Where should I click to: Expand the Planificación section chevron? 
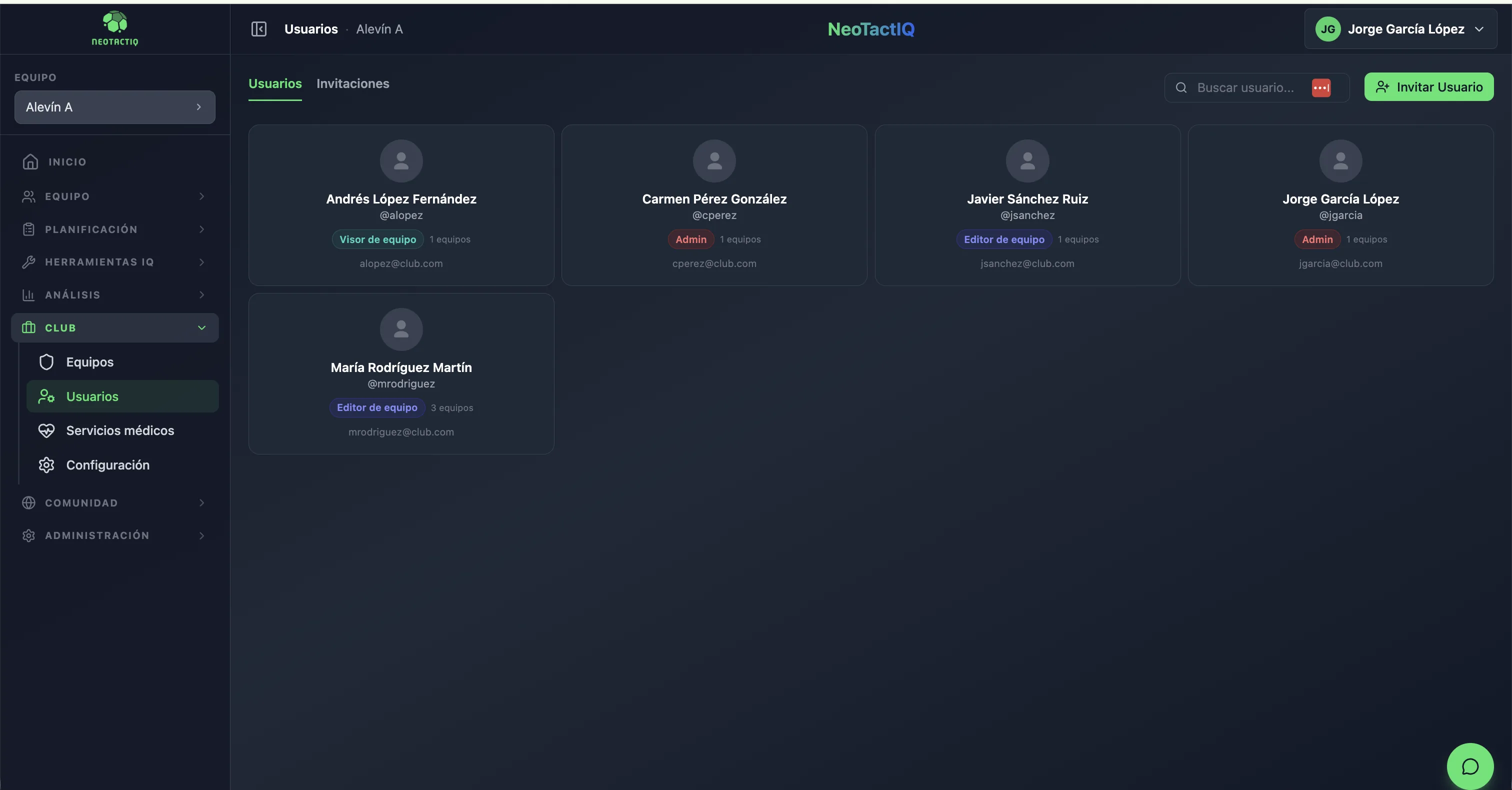202,229
